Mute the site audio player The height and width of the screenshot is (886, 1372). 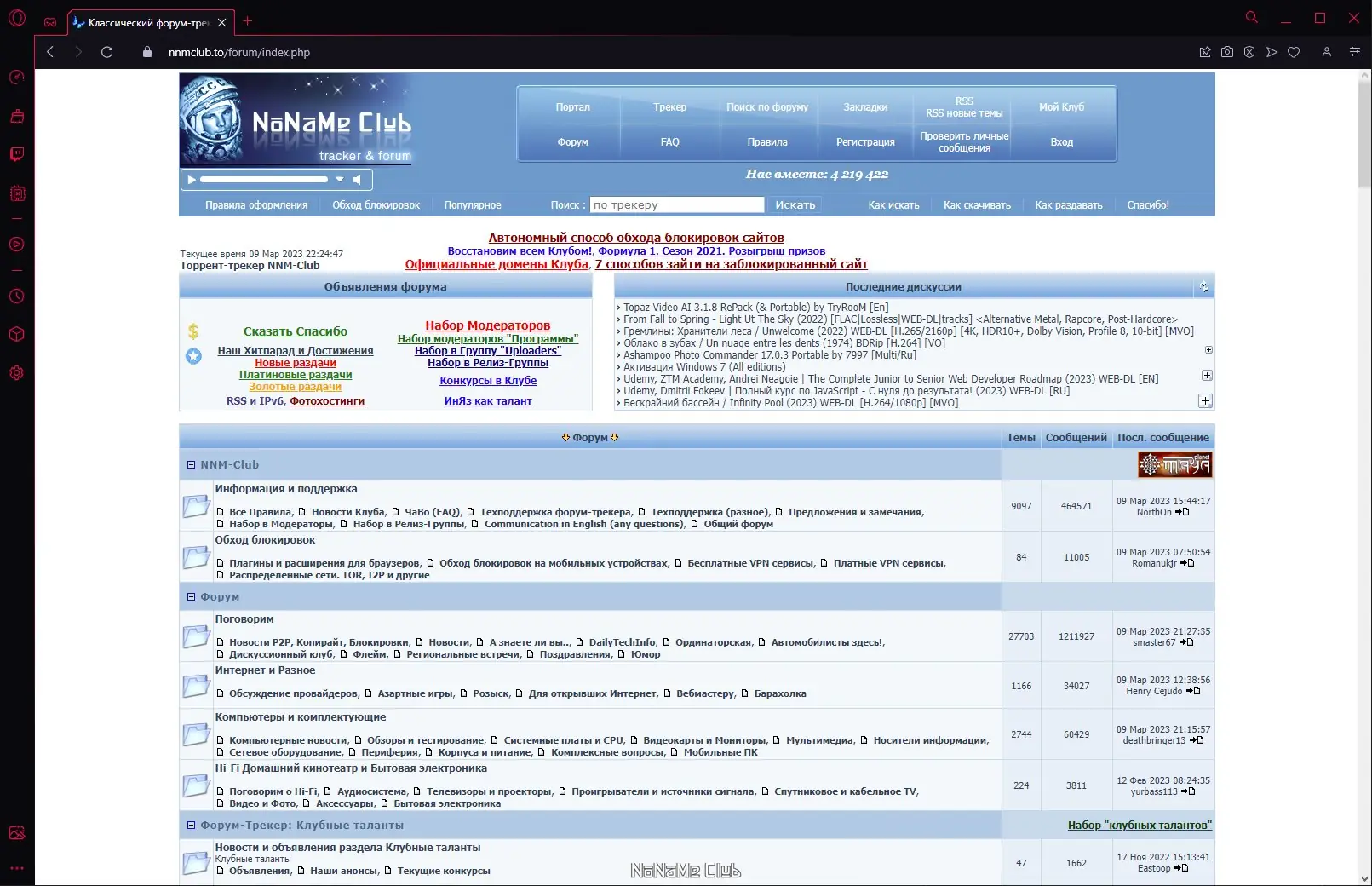click(x=358, y=180)
